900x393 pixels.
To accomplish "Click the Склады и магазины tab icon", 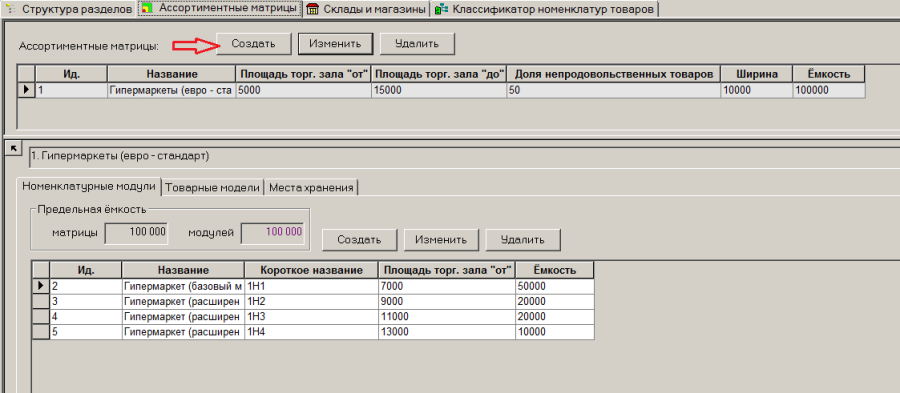I will [x=313, y=9].
